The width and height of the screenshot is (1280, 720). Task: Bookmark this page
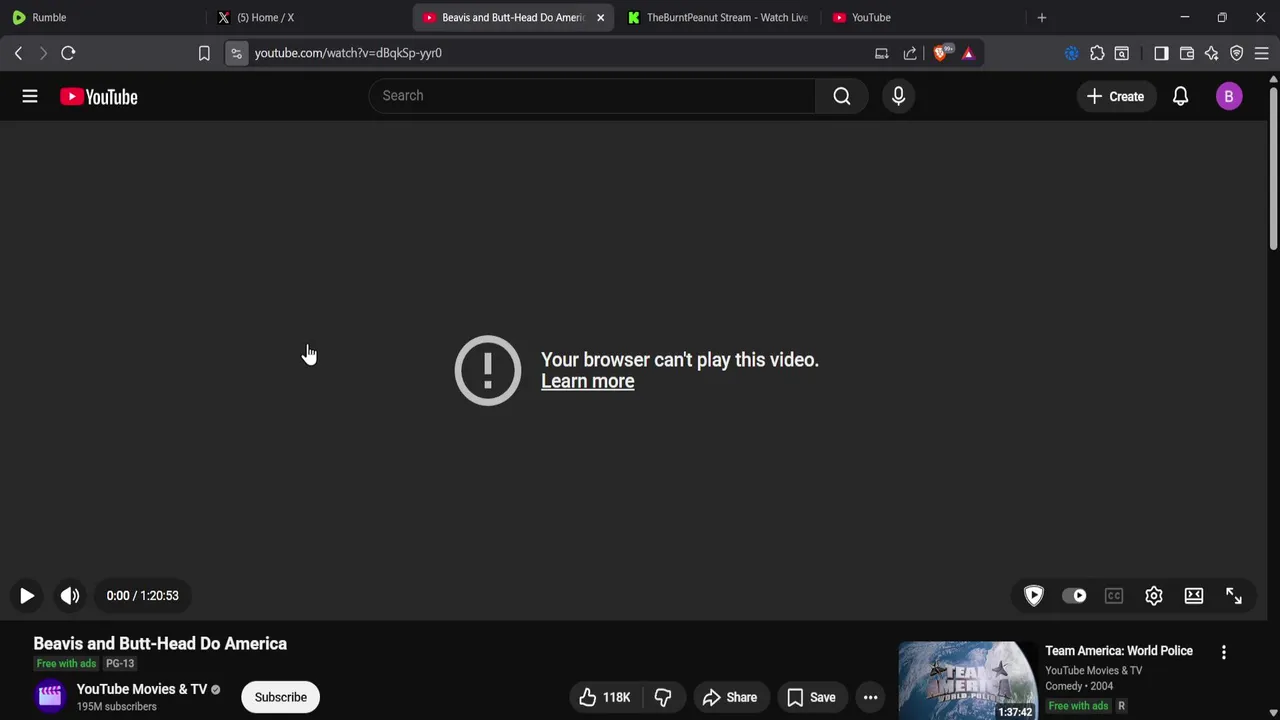click(x=204, y=53)
